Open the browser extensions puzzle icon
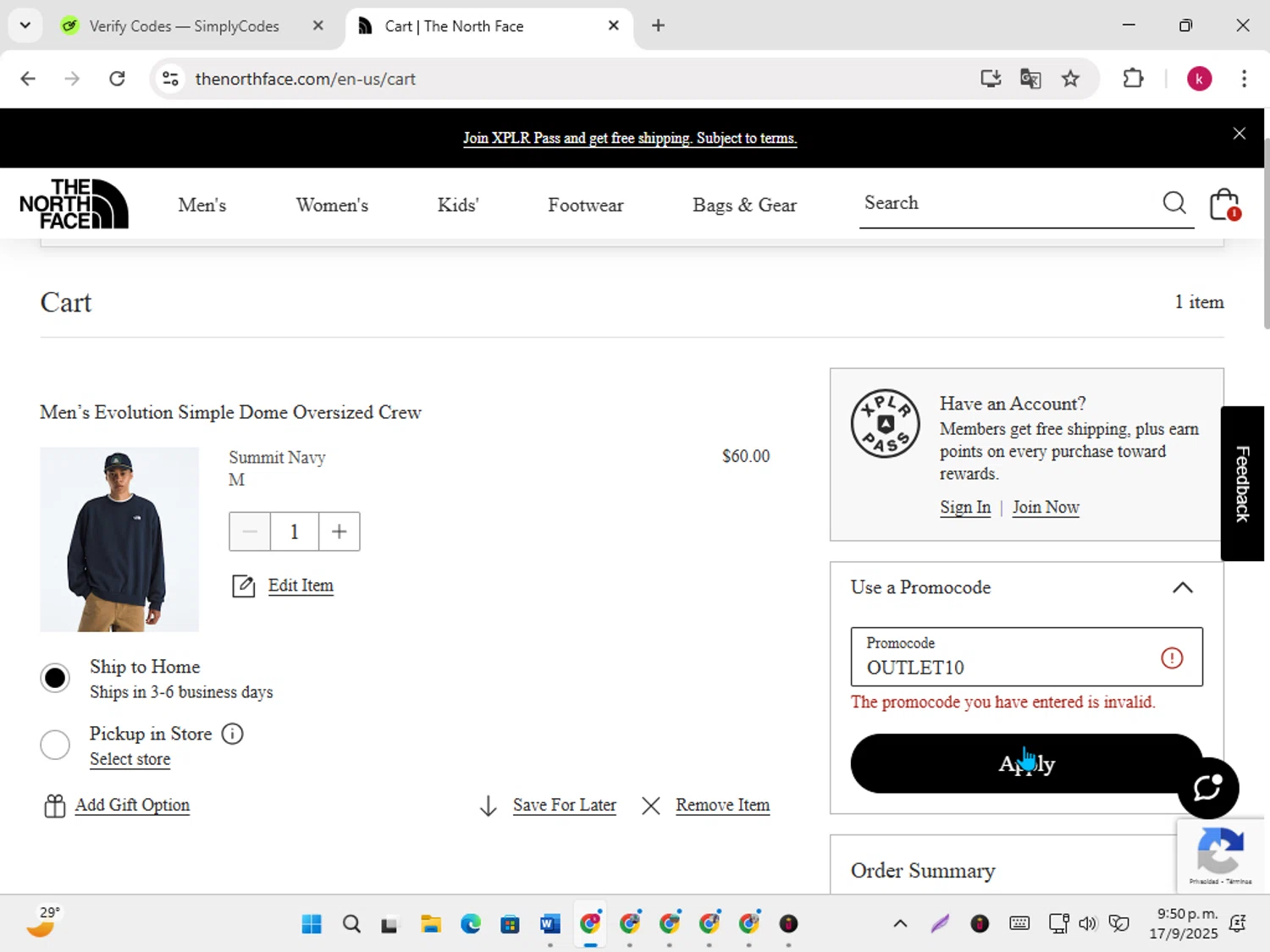This screenshot has width=1270, height=952. (x=1133, y=79)
